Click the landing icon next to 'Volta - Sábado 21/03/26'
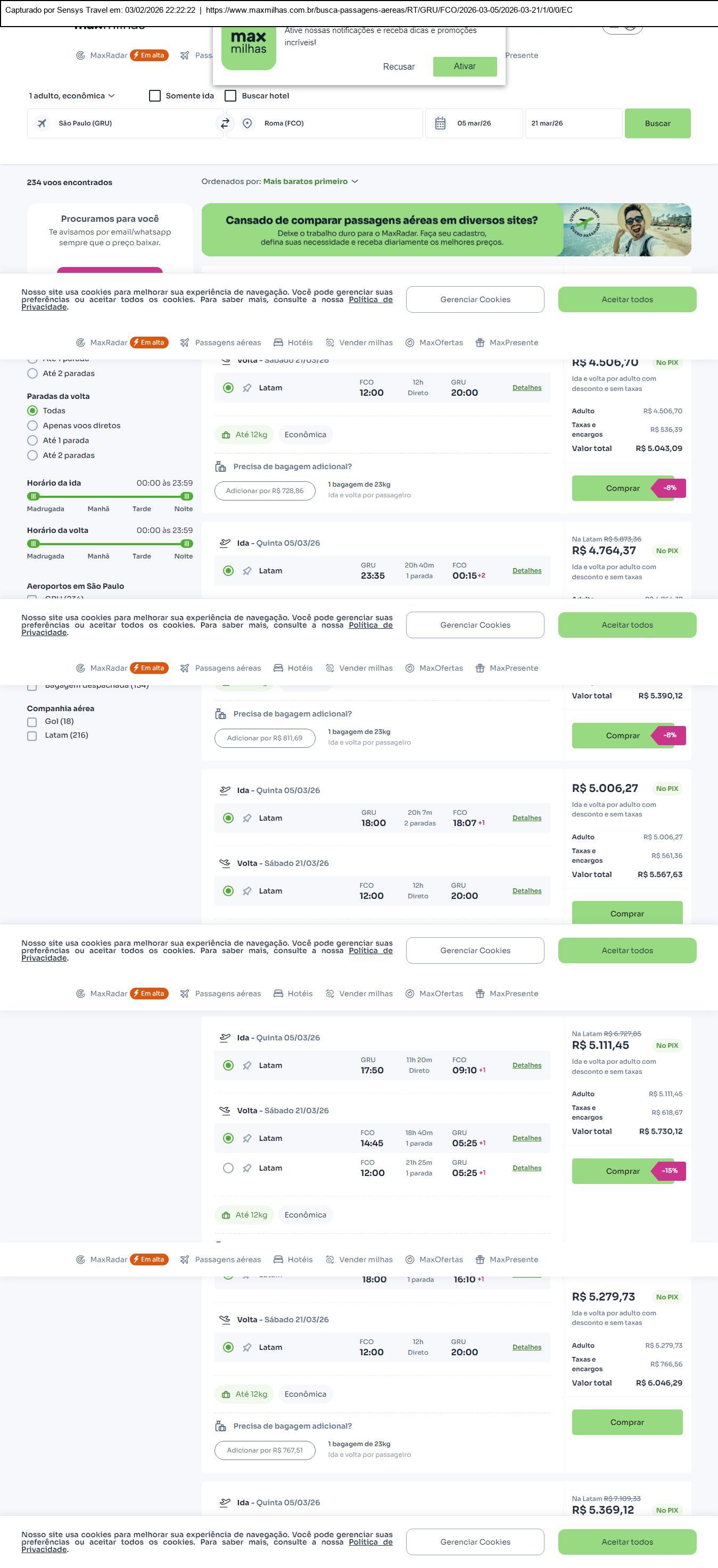Image resolution: width=718 pixels, height=1568 pixels. 225,863
